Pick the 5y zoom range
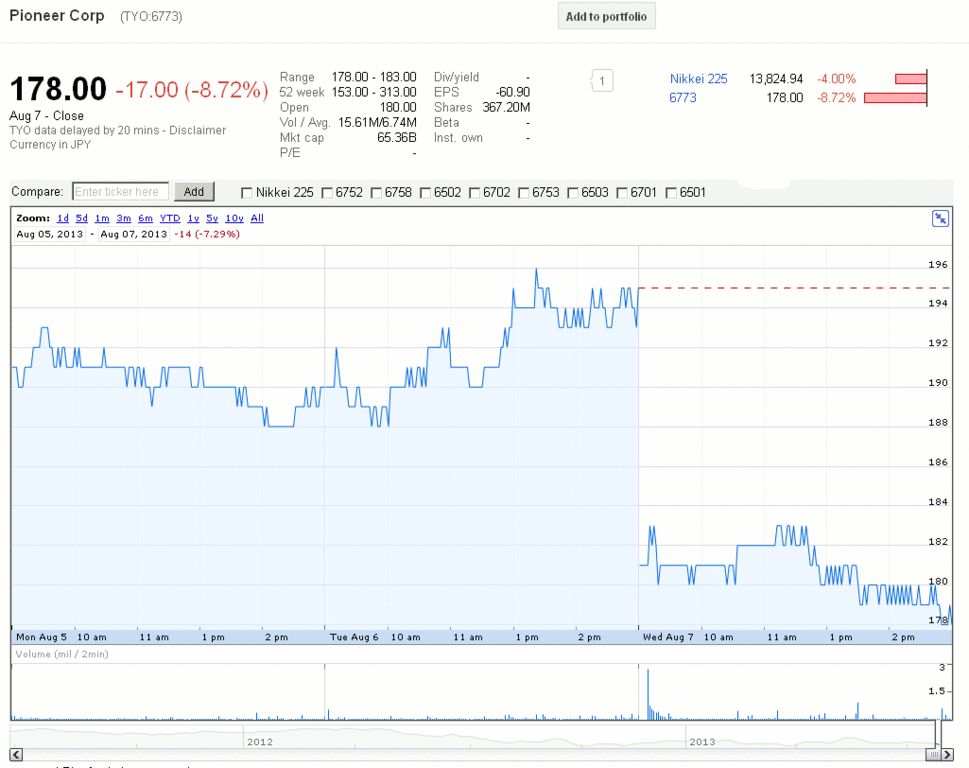 click(x=212, y=218)
